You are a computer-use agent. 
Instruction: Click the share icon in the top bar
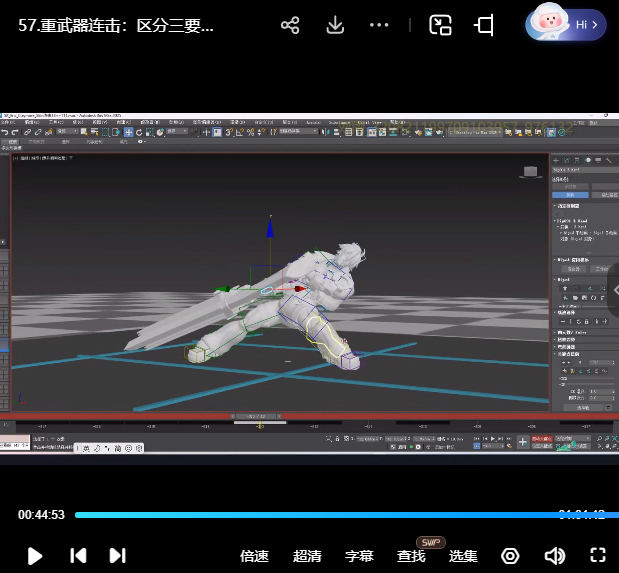pyautogui.click(x=290, y=25)
